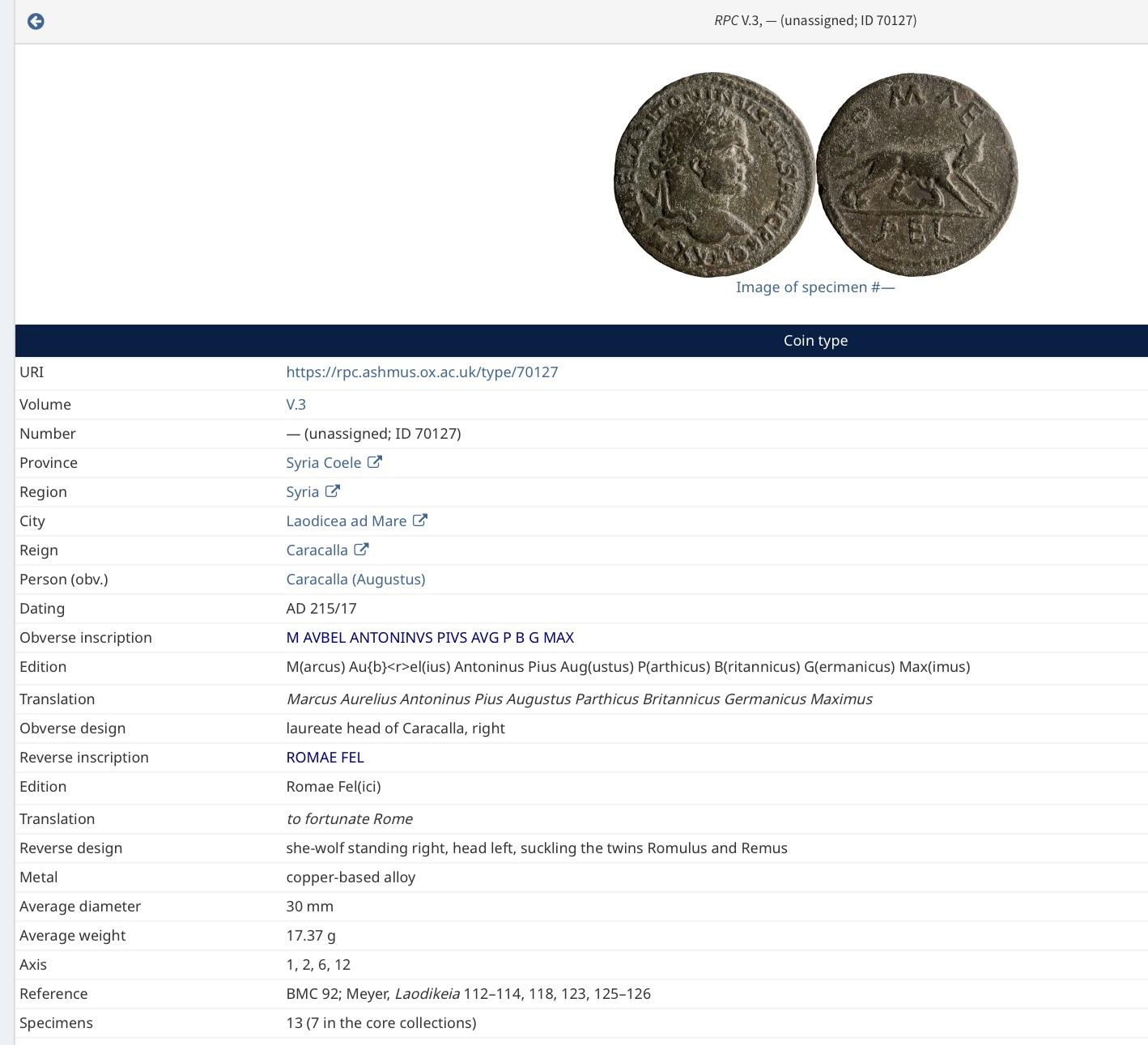Open external link icon beside Laodicea ad Mare

pos(420,520)
